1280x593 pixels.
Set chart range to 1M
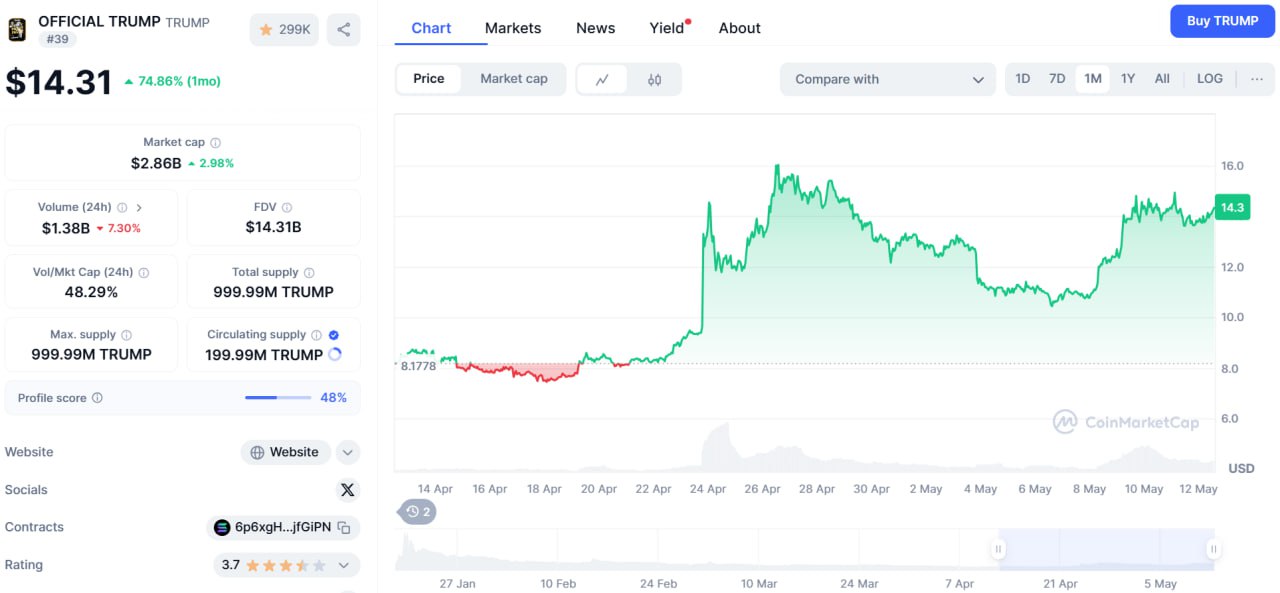[1093, 79]
